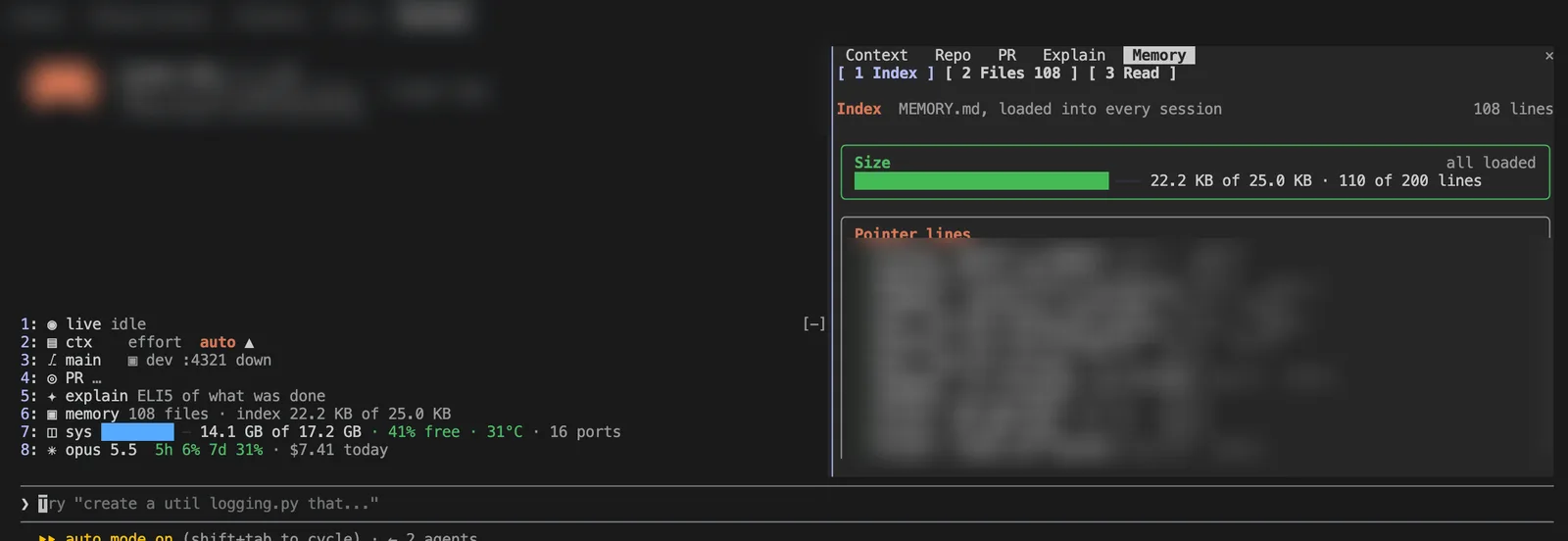Switch to the Context tab
The image size is (1568, 541).
pyautogui.click(x=876, y=56)
